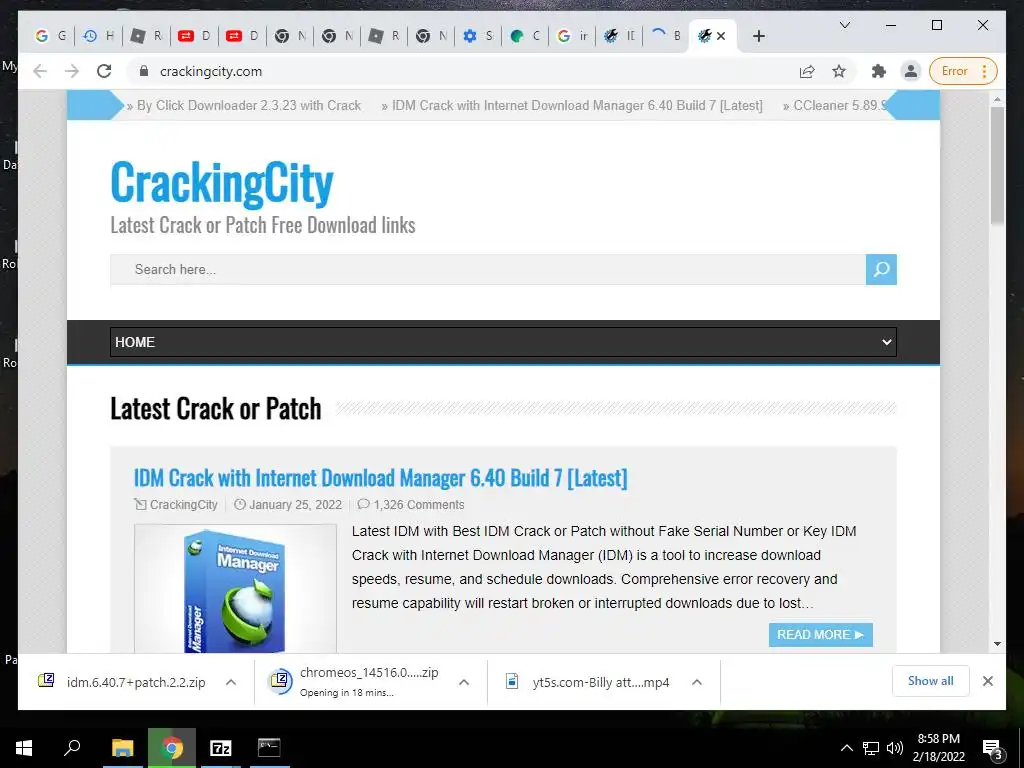Viewport: 1024px width, 768px height.
Task: Expand the HOME navigation dropdown
Action: click(x=503, y=342)
